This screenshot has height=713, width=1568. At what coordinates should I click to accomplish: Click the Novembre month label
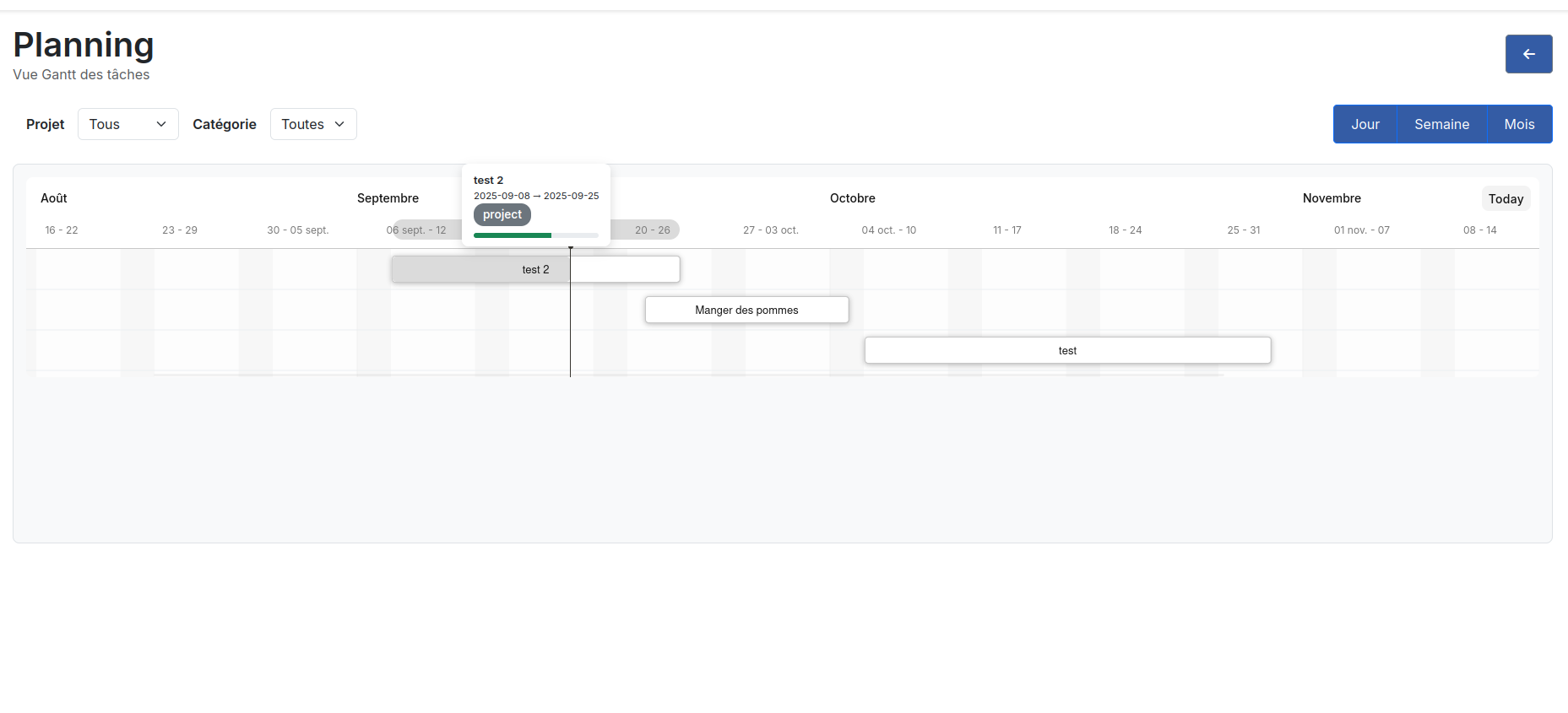click(1332, 198)
